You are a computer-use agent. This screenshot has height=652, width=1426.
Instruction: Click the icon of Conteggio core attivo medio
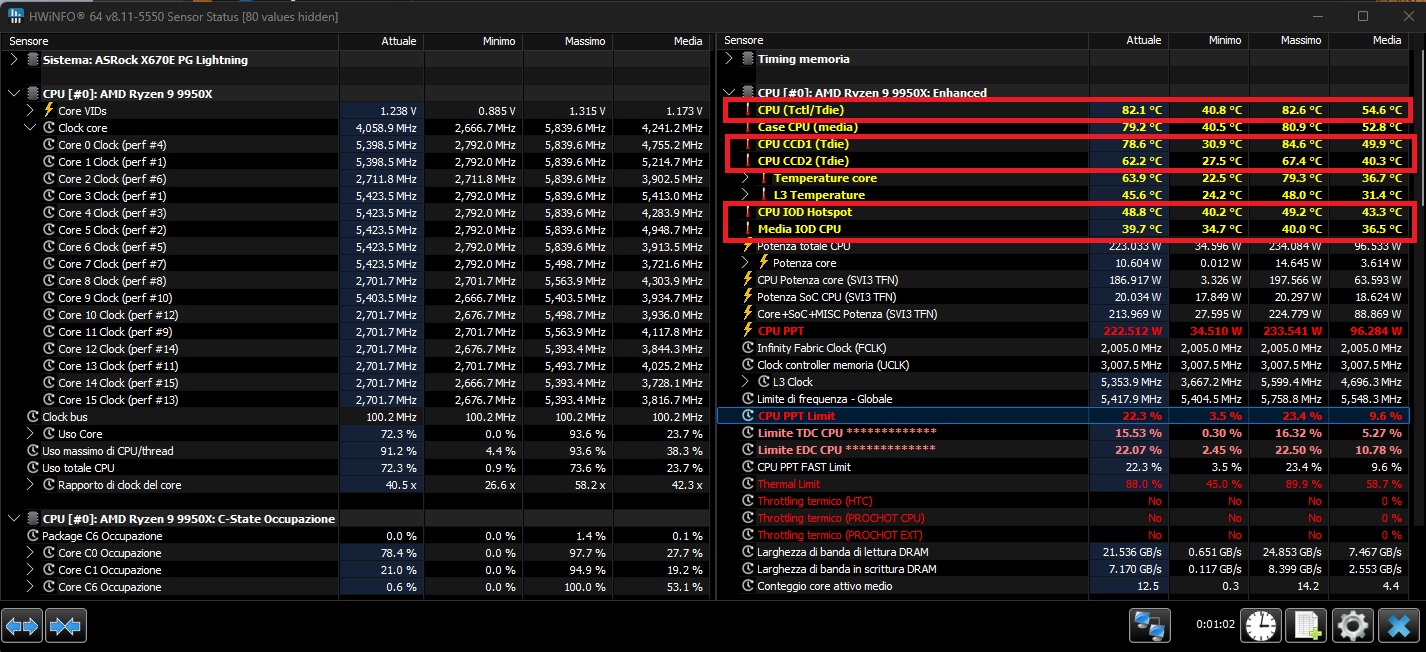[x=748, y=586]
